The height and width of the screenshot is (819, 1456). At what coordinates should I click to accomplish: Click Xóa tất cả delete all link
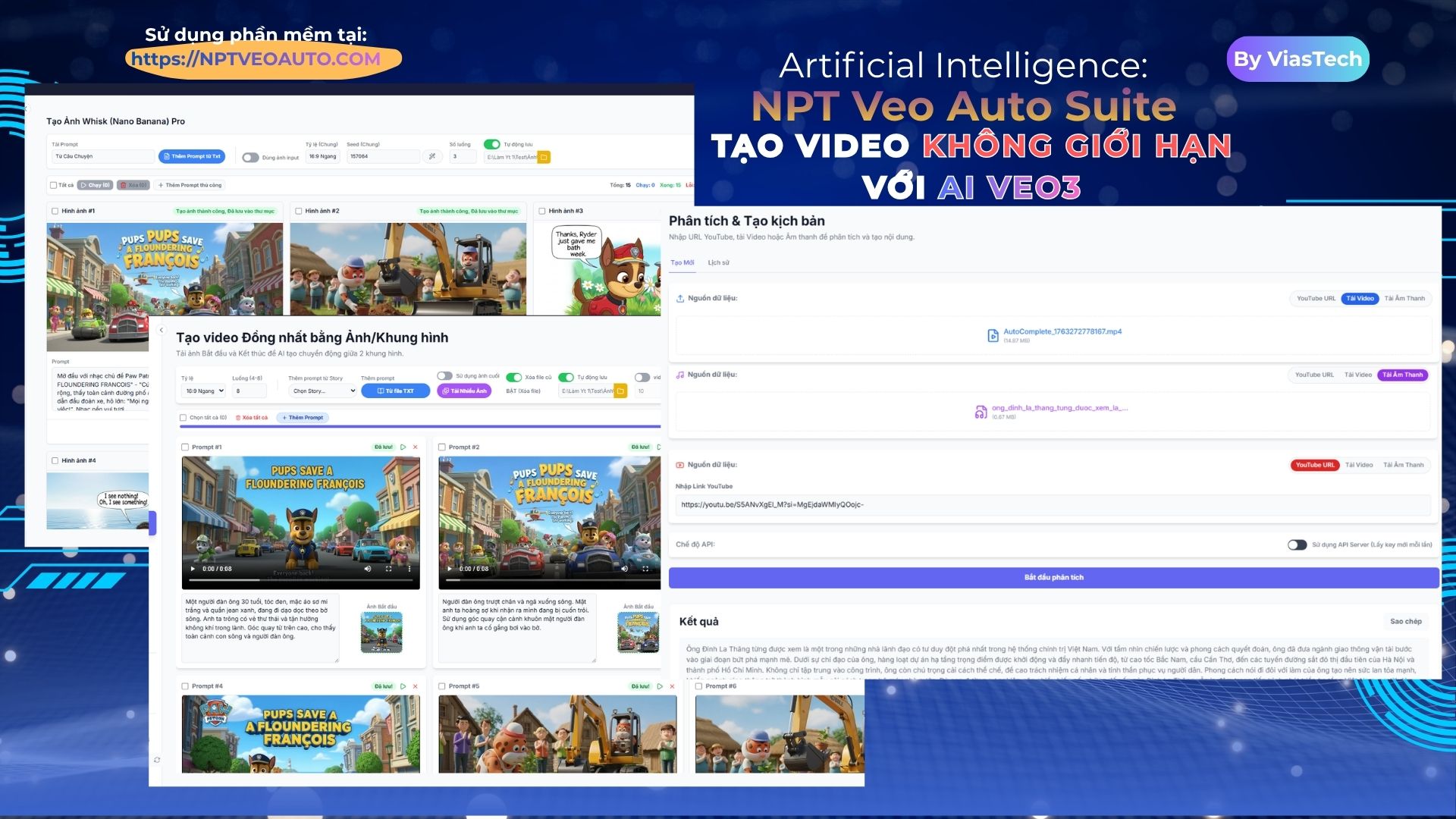252,418
